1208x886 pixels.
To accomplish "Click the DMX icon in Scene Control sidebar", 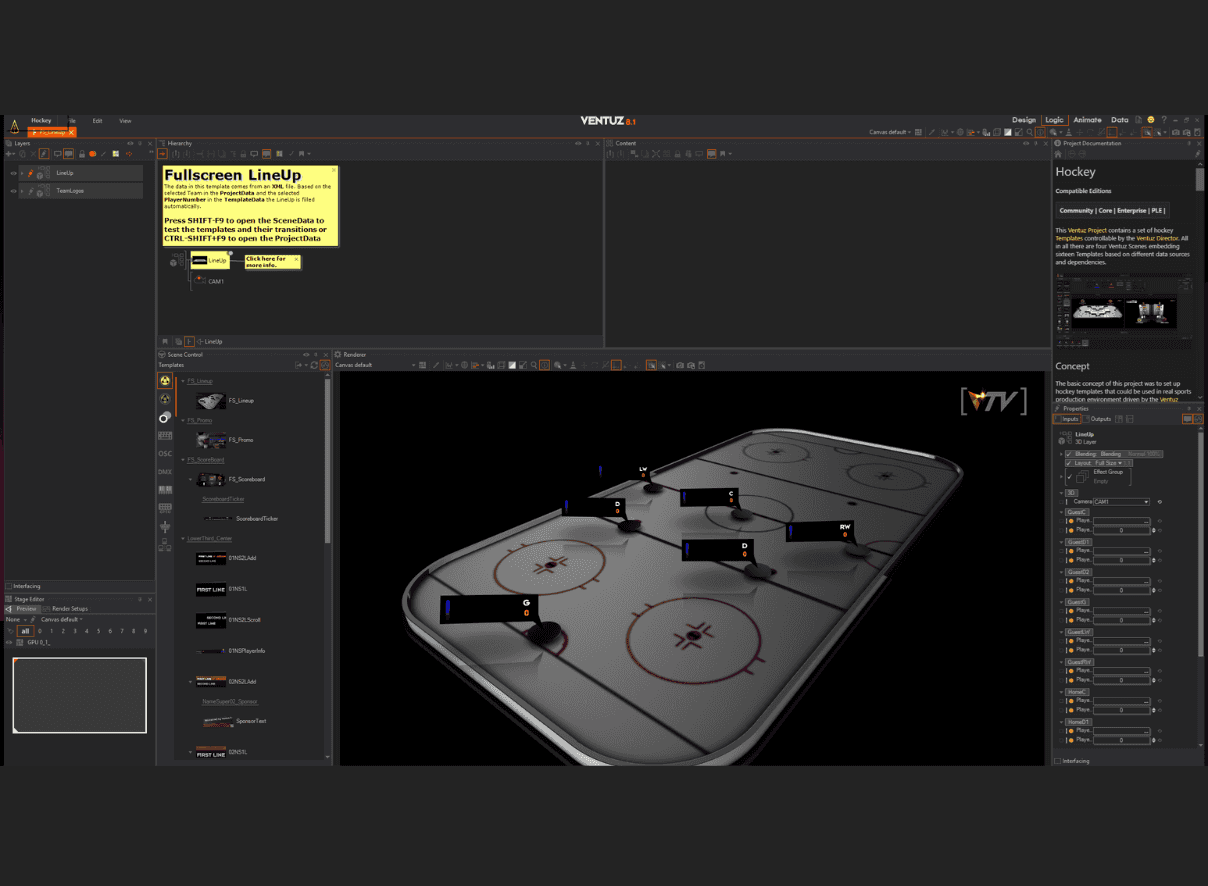I will [x=165, y=471].
